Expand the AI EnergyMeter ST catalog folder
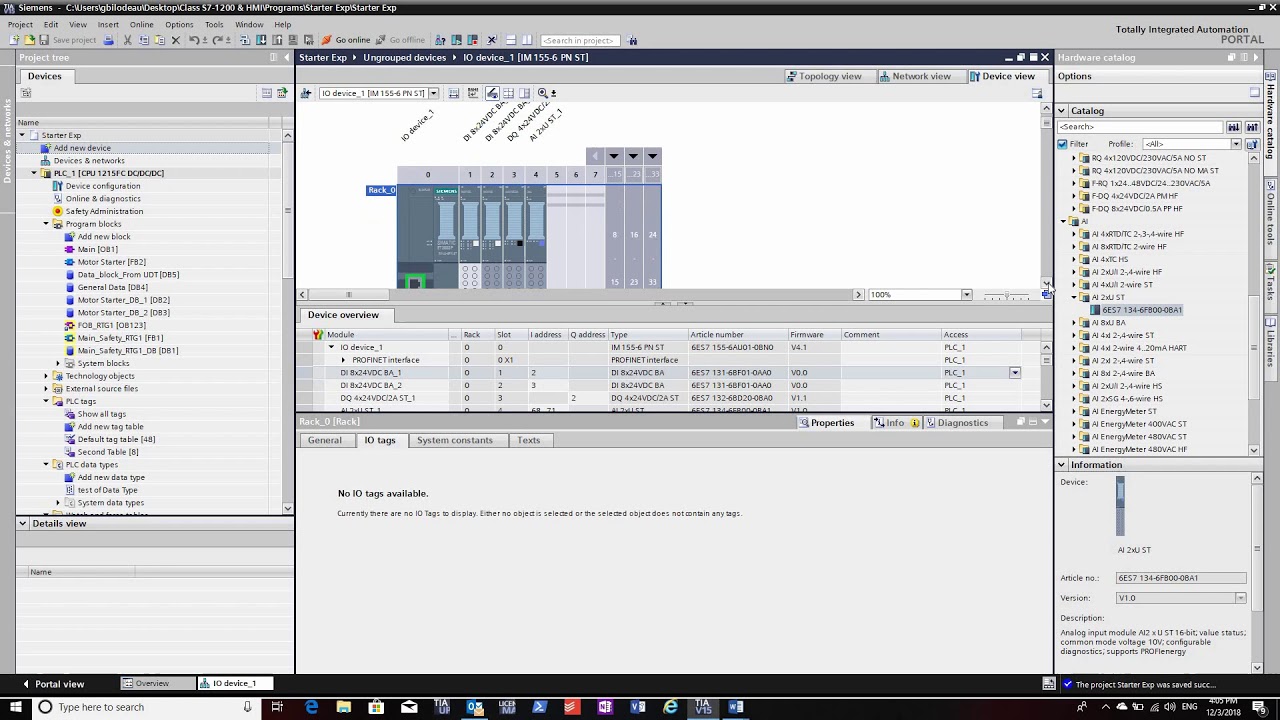Screen dimensions: 1280x720 click(x=1075, y=411)
